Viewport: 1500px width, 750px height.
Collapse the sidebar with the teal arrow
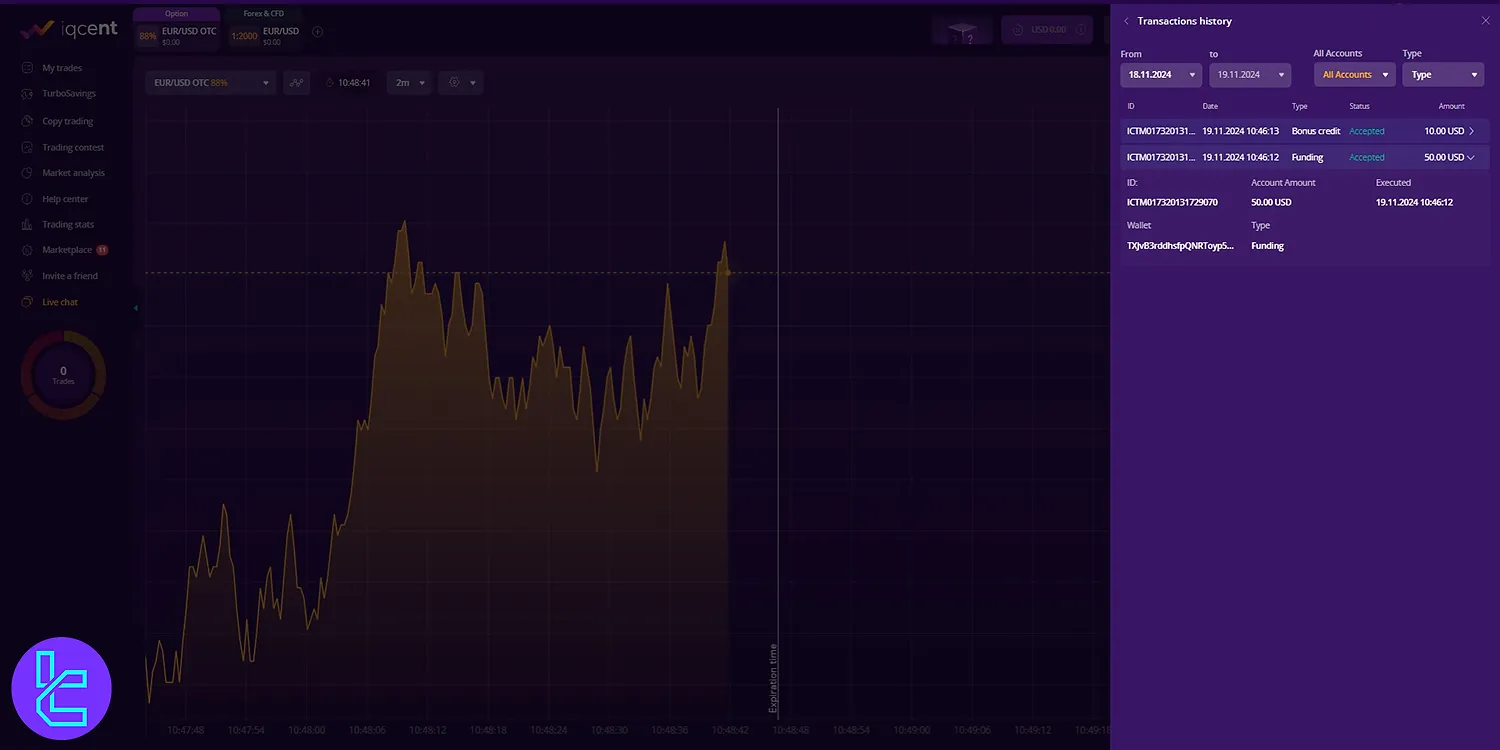[135, 308]
